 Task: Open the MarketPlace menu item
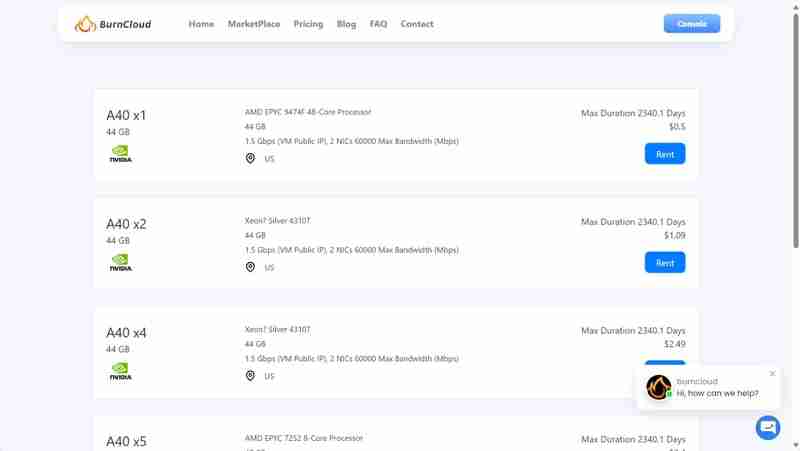tap(254, 24)
